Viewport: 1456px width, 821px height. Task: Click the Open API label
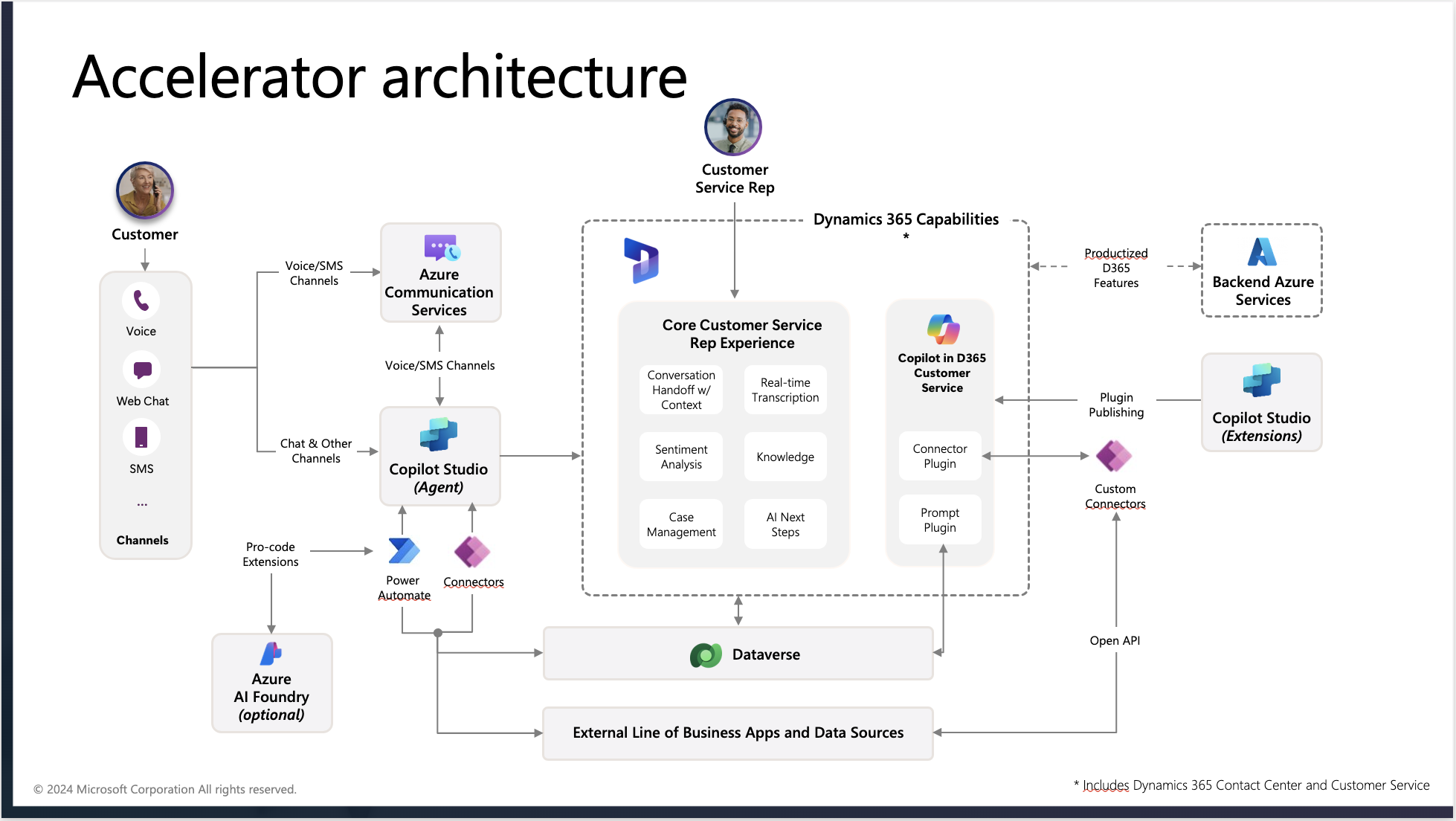pyautogui.click(x=1115, y=640)
